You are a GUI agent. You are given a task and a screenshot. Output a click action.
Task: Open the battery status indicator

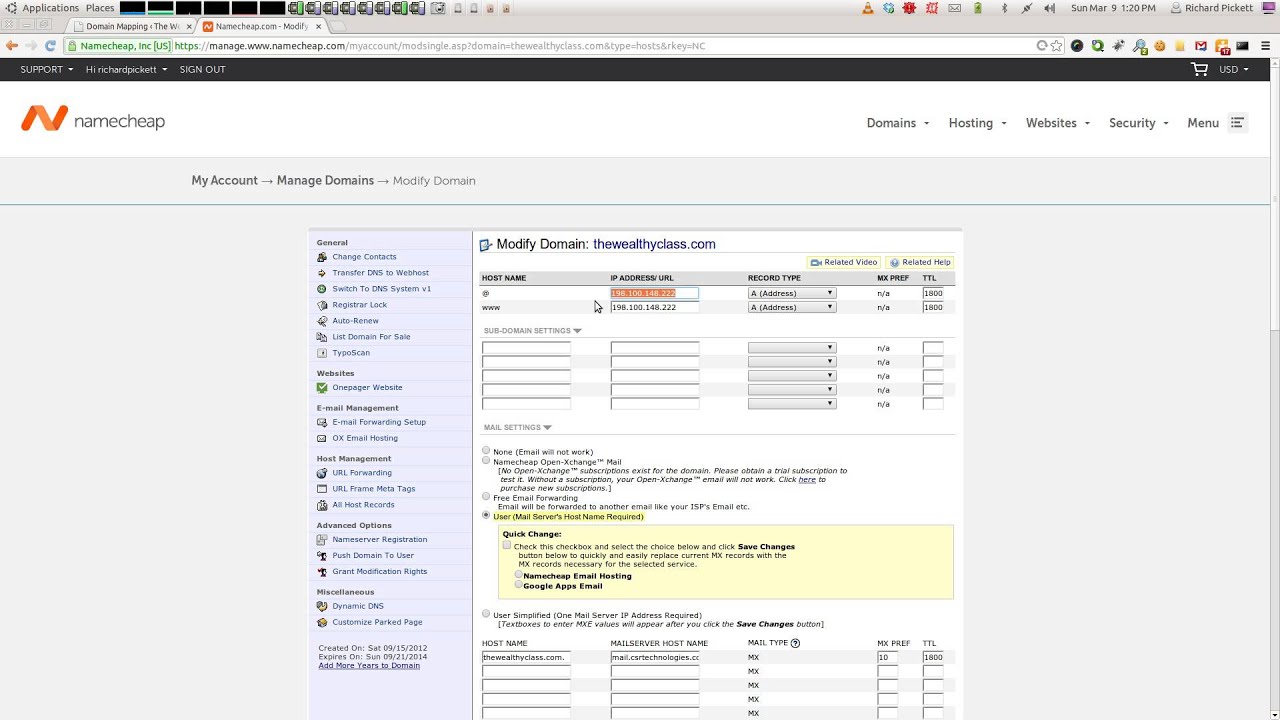[979, 8]
